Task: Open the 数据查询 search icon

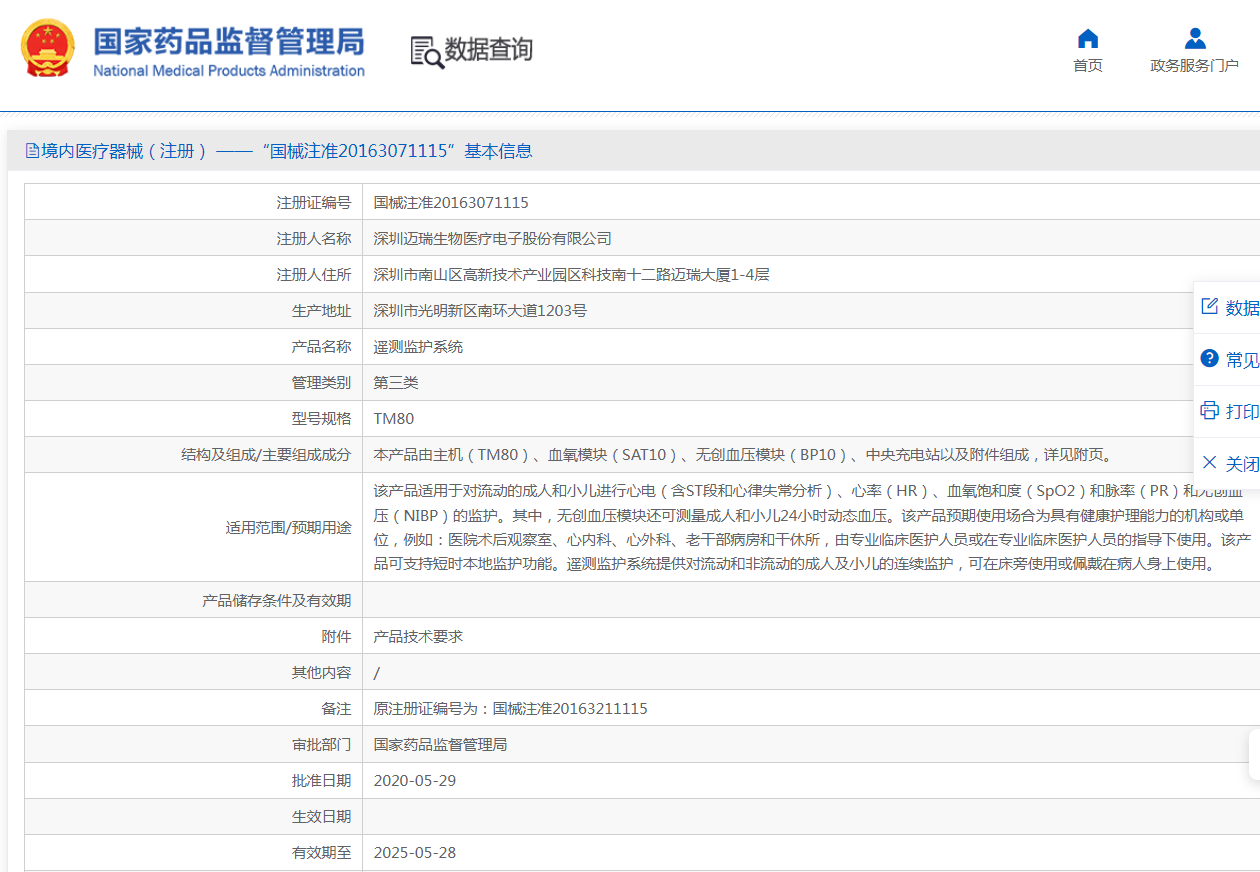Action: [426, 52]
